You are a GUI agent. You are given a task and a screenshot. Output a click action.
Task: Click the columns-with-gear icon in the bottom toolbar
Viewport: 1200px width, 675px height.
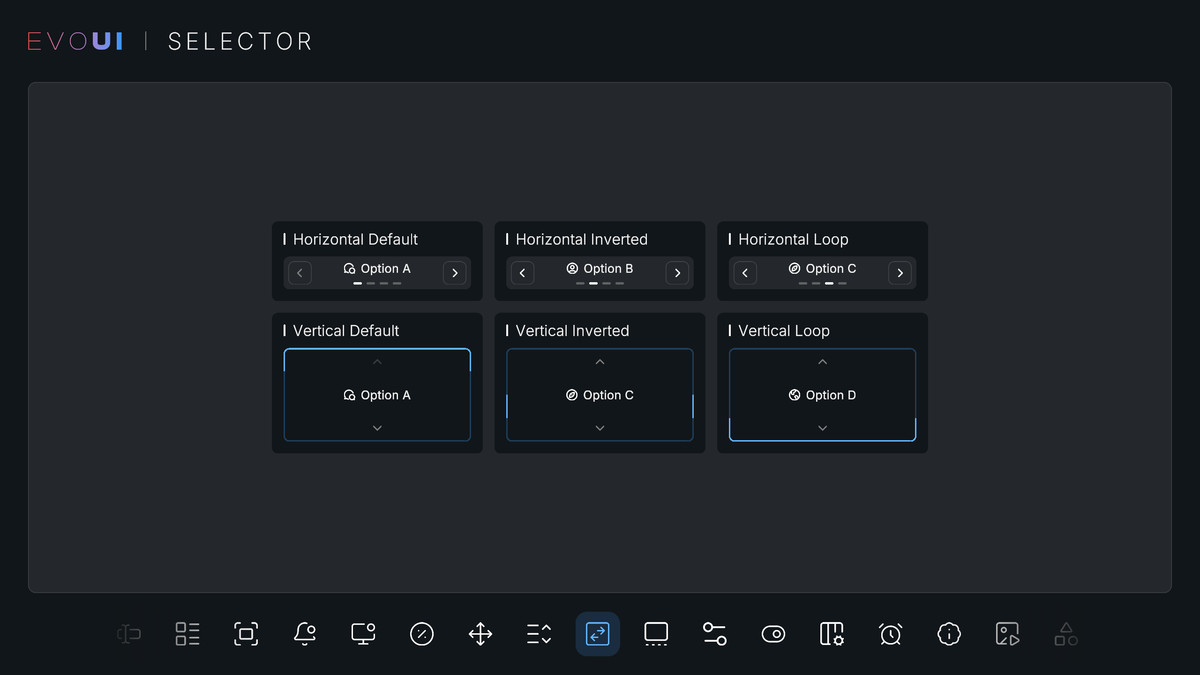pyautogui.click(x=831, y=633)
